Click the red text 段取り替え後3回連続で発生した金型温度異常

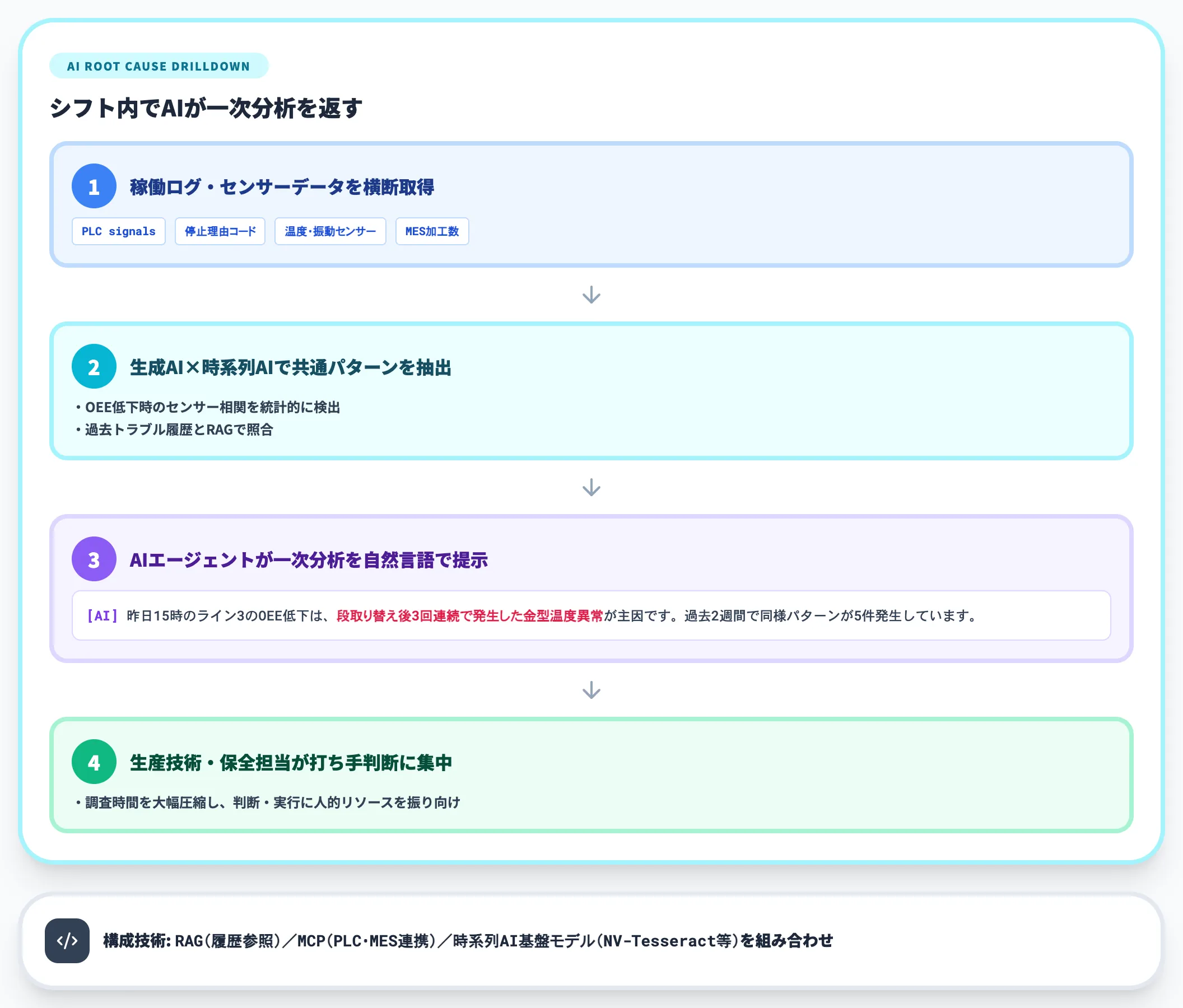pos(470,615)
